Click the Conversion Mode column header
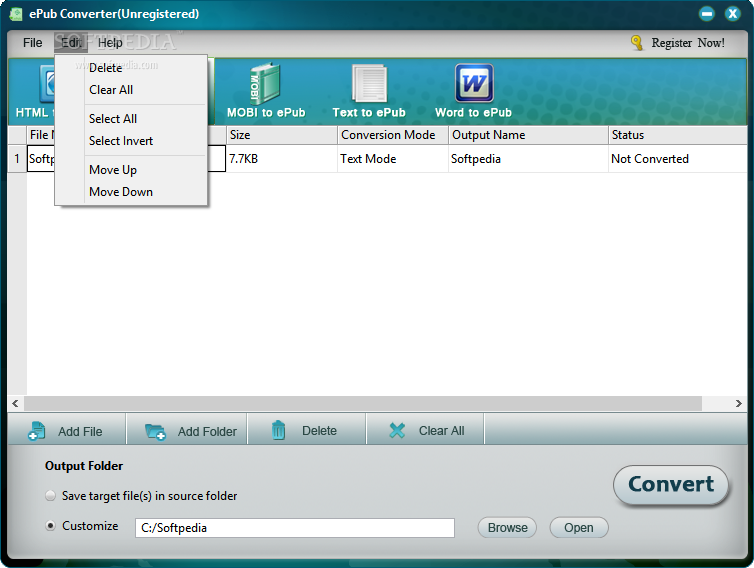 point(393,135)
